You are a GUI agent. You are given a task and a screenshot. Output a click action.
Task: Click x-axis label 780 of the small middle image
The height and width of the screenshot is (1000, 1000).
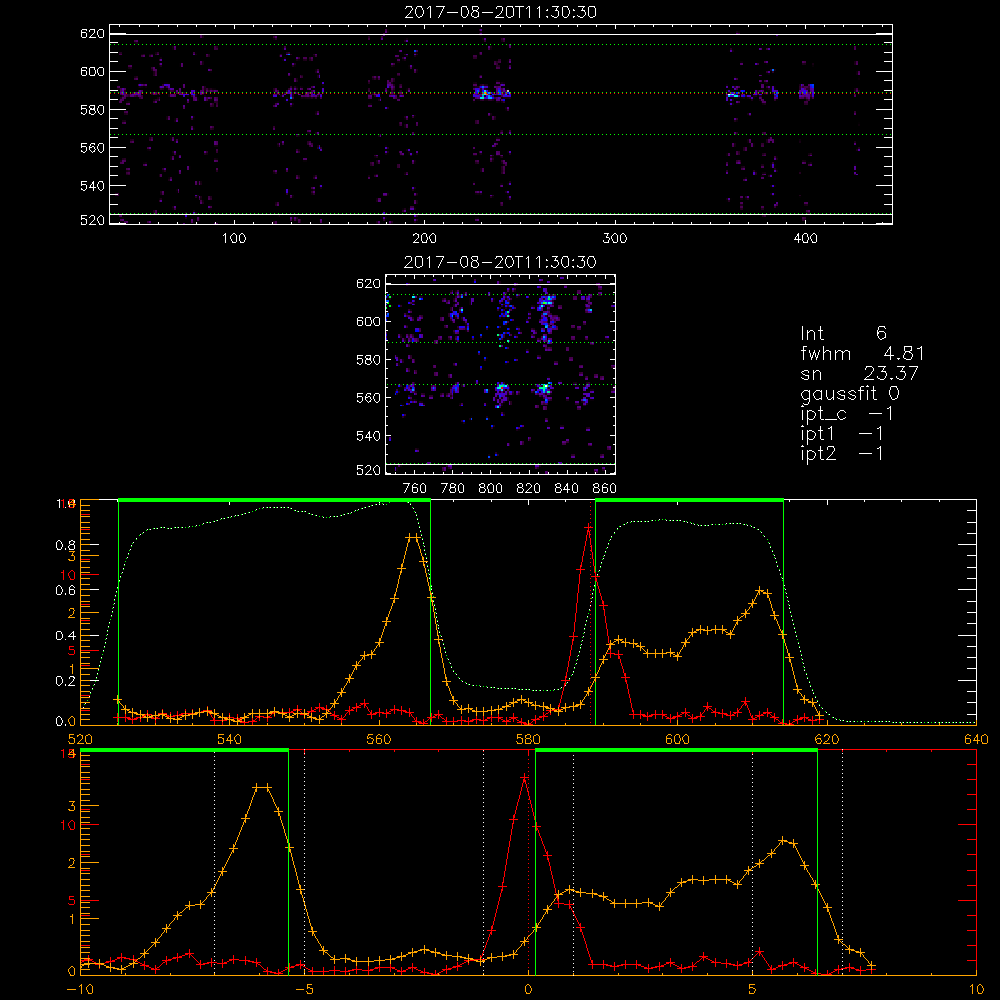[x=453, y=489]
